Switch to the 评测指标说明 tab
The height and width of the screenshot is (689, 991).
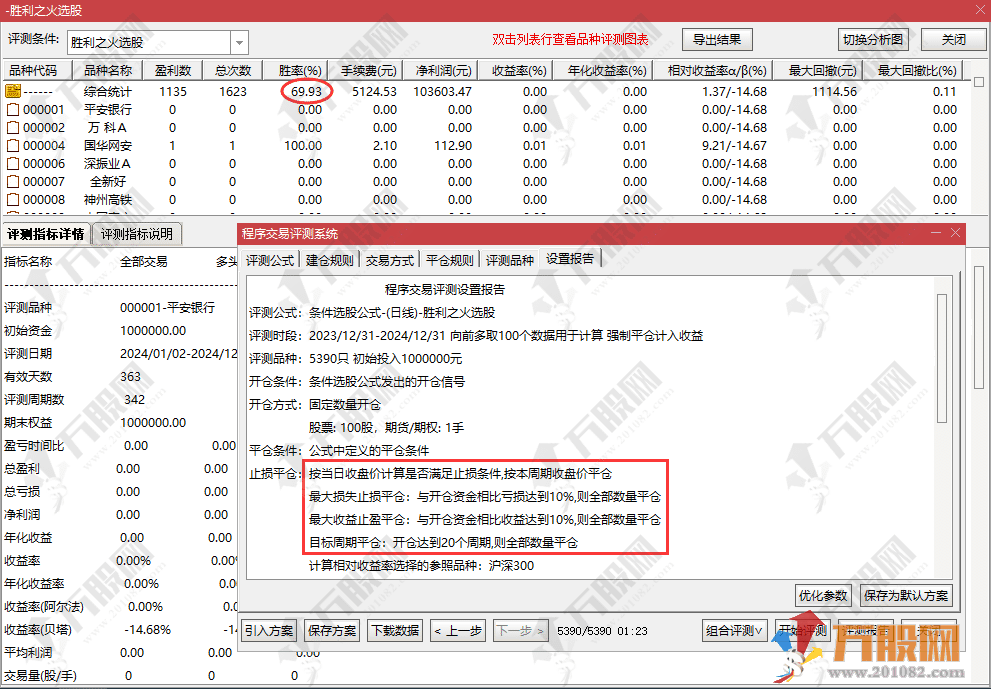click(x=137, y=234)
